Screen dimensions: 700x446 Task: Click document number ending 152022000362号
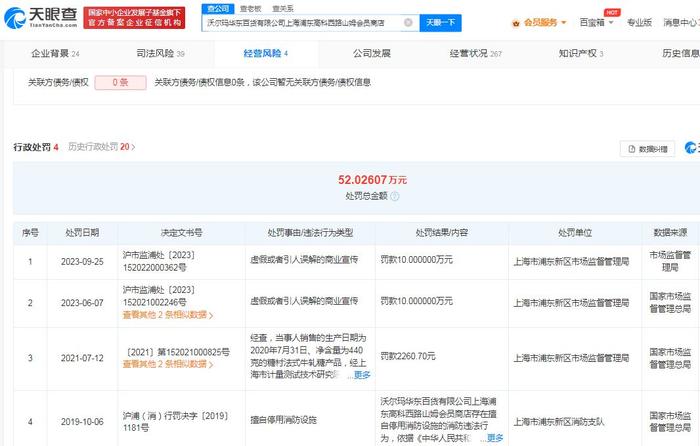[158, 262]
